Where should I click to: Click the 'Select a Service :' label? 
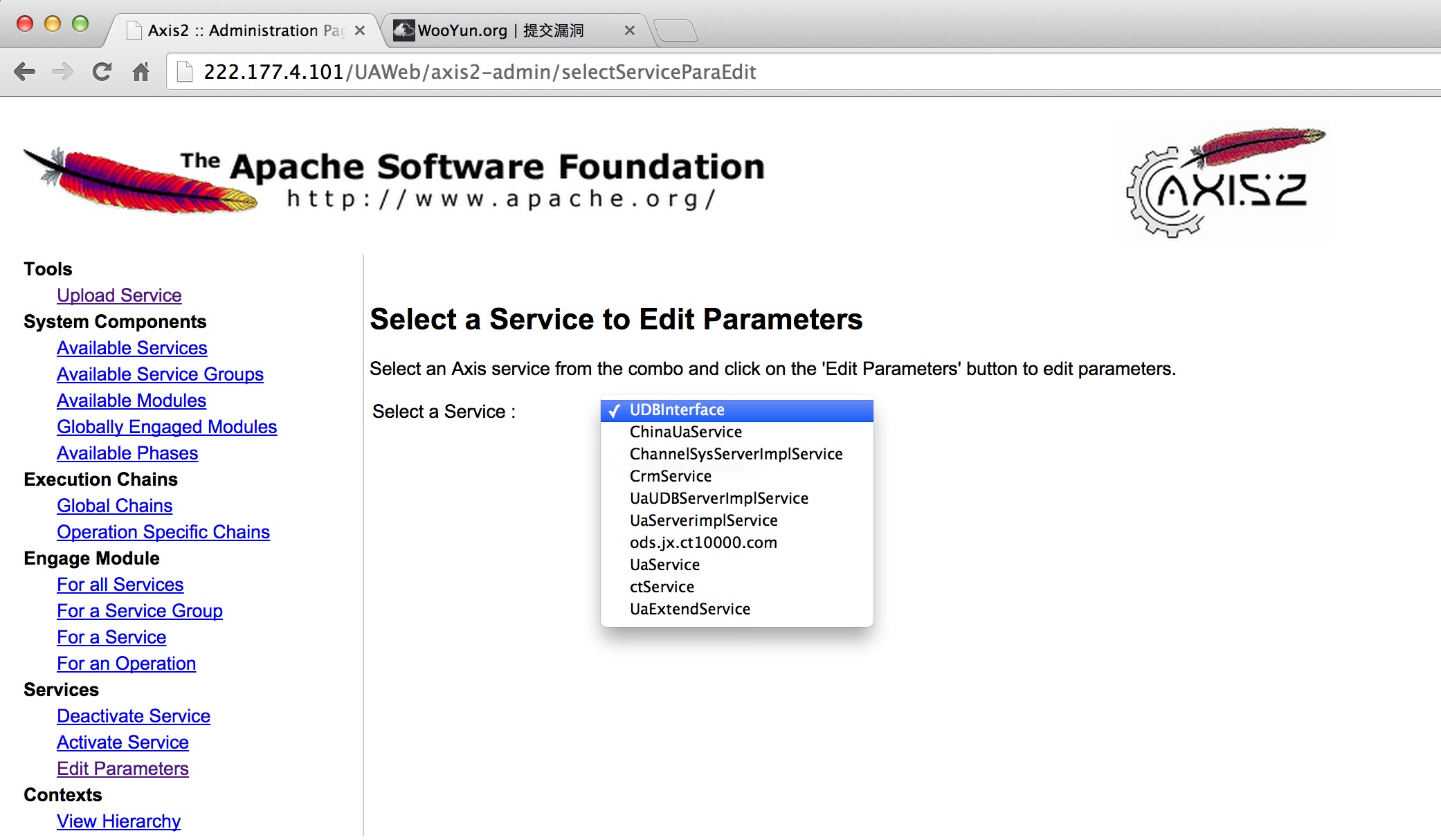coord(444,412)
